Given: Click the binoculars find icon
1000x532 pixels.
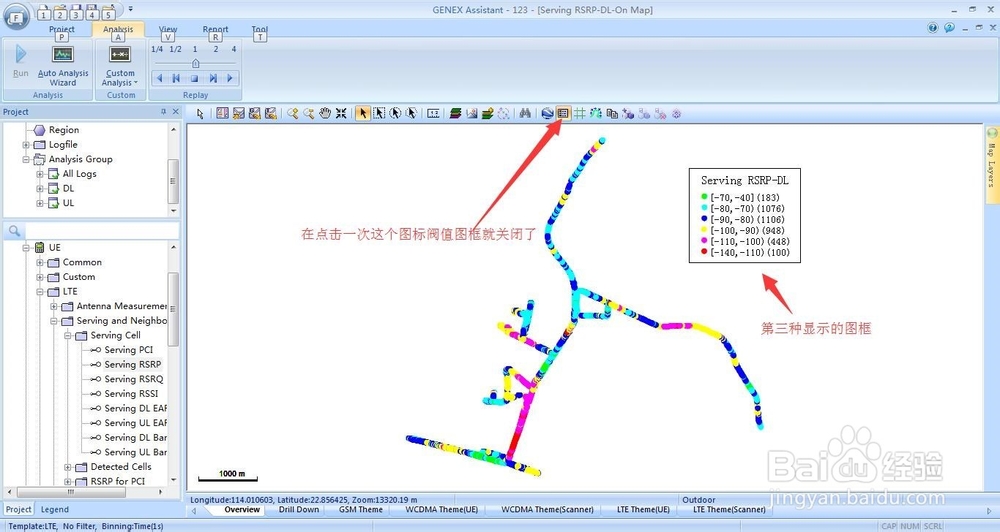Looking at the screenshot, I should pyautogui.click(x=525, y=114).
